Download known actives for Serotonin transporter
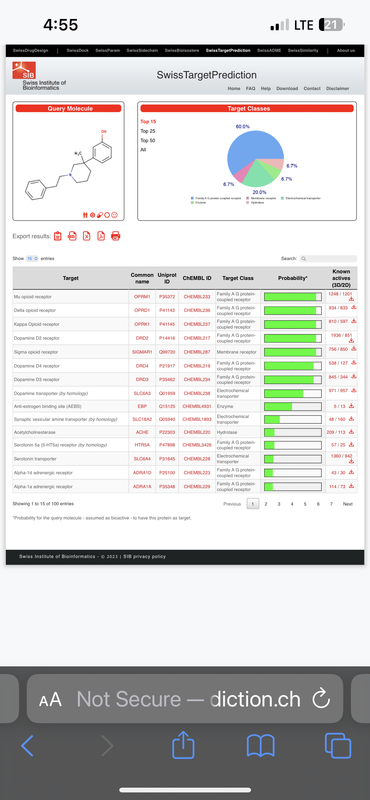The width and height of the screenshot is (370, 800). coord(351,461)
